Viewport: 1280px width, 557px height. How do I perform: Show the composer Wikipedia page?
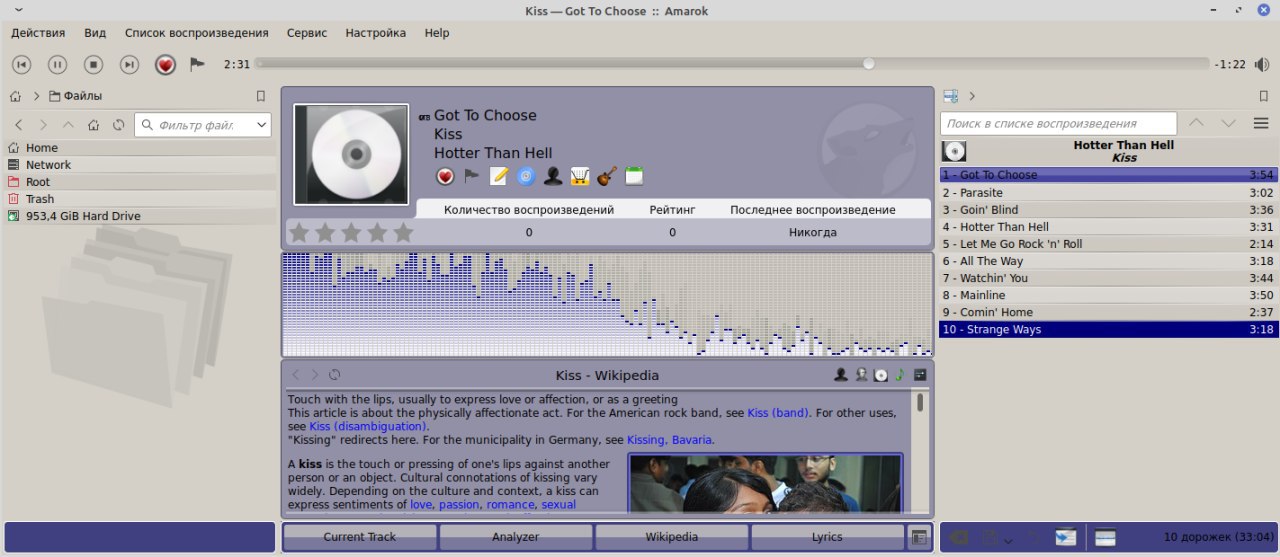861,375
